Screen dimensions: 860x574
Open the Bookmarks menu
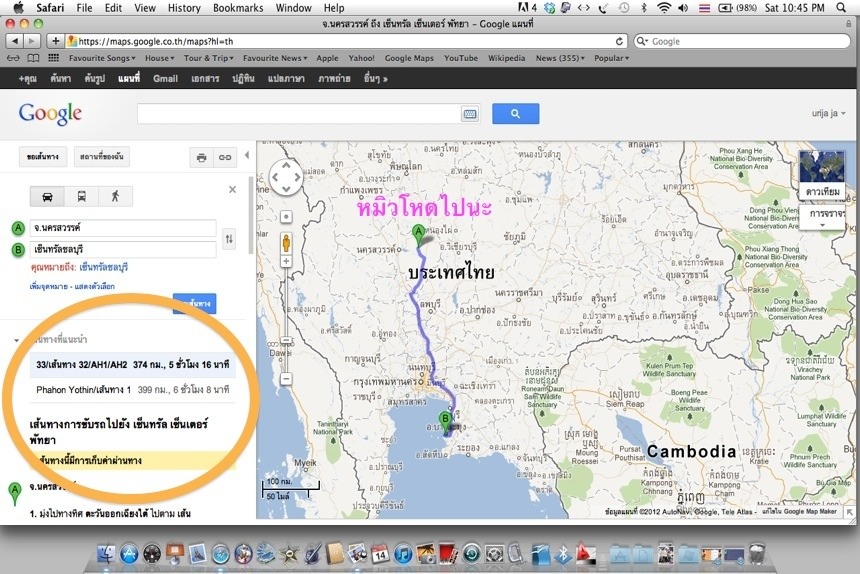(x=238, y=8)
